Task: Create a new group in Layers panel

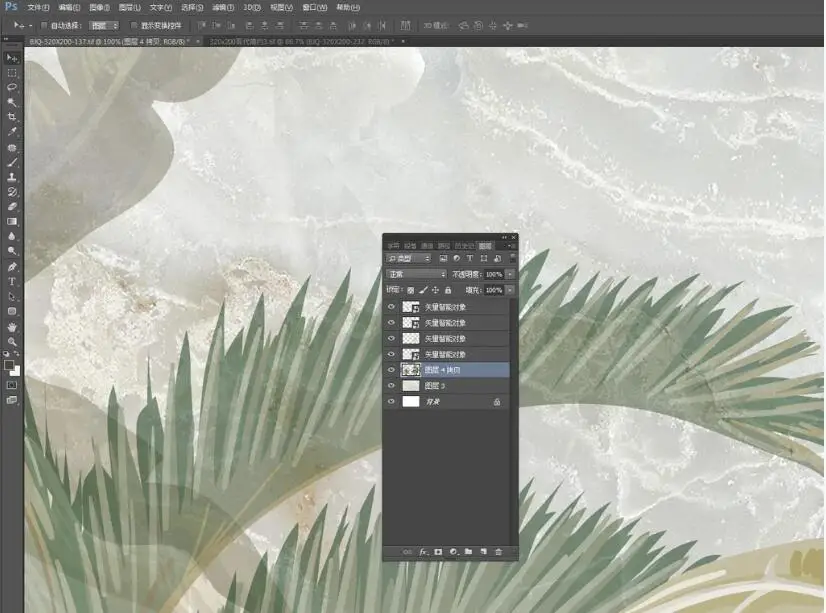Action: tap(468, 552)
